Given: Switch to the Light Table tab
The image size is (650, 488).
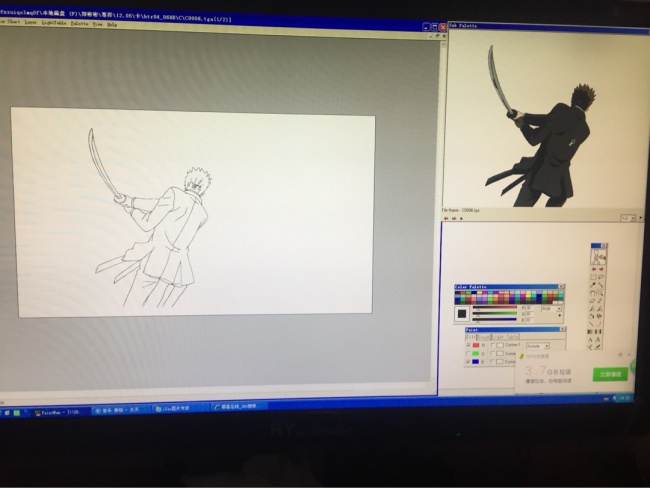Looking at the screenshot, I should (x=505, y=337).
